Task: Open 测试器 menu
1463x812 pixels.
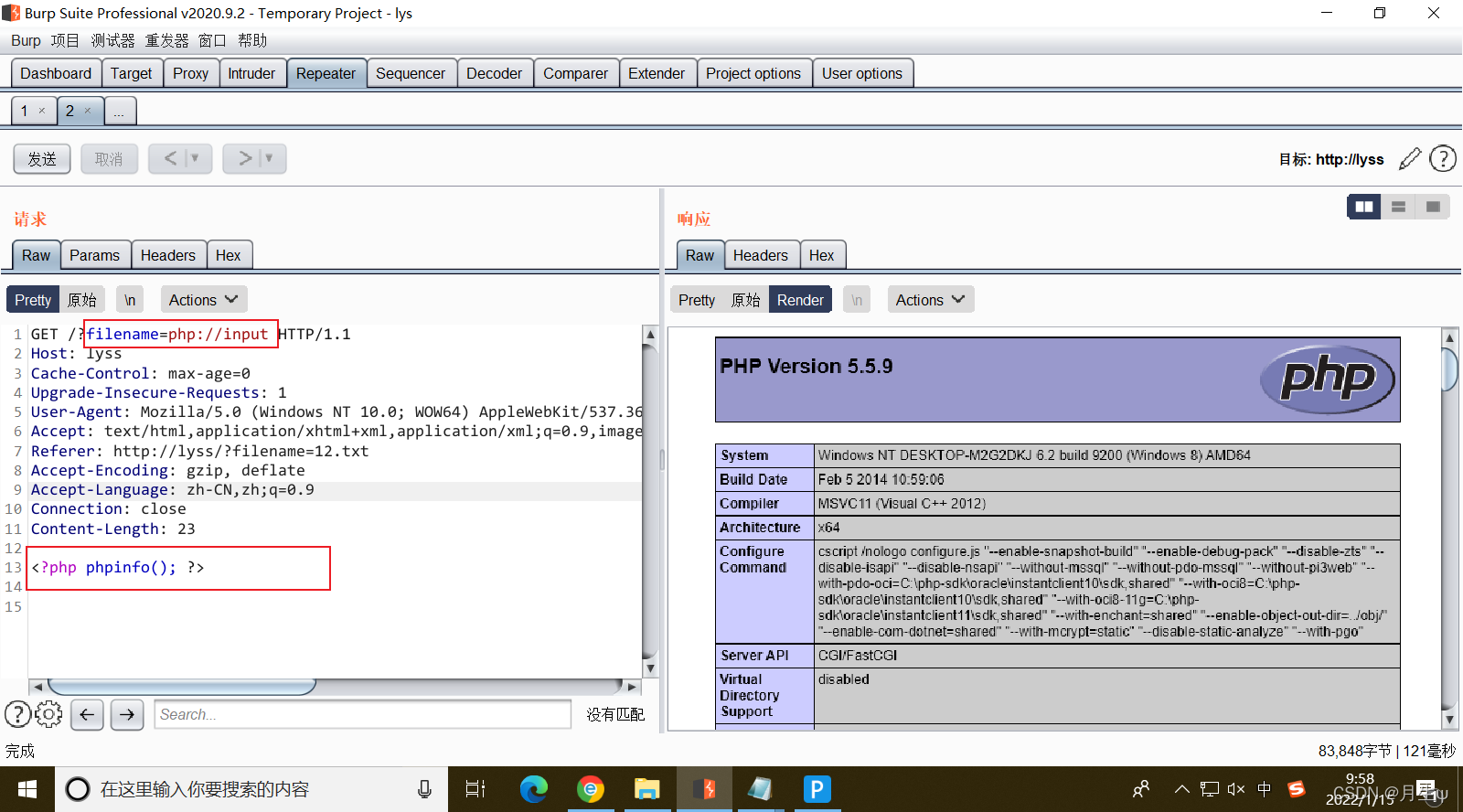Action: coord(112,40)
